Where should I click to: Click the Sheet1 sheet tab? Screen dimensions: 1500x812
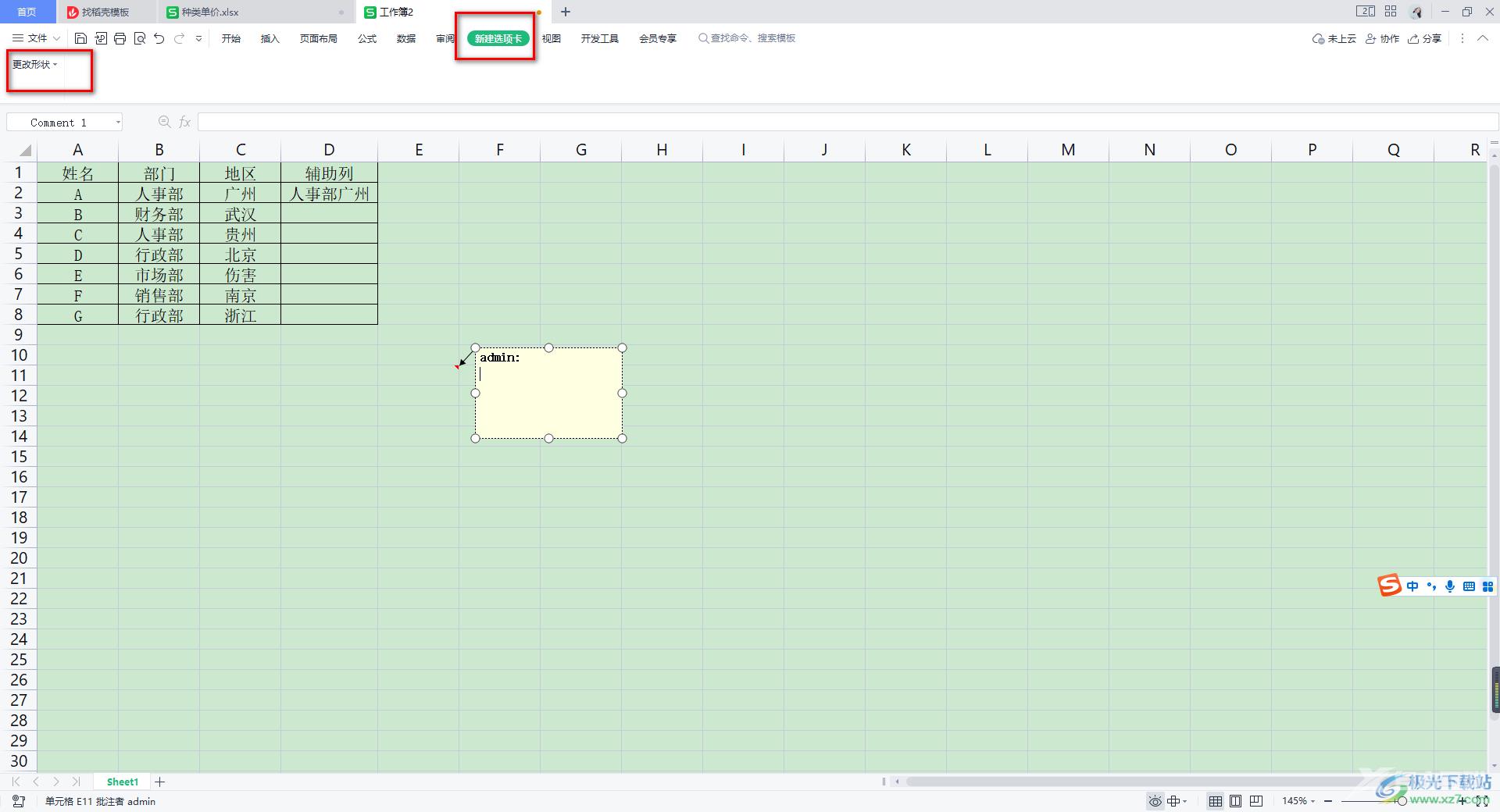coord(123,782)
